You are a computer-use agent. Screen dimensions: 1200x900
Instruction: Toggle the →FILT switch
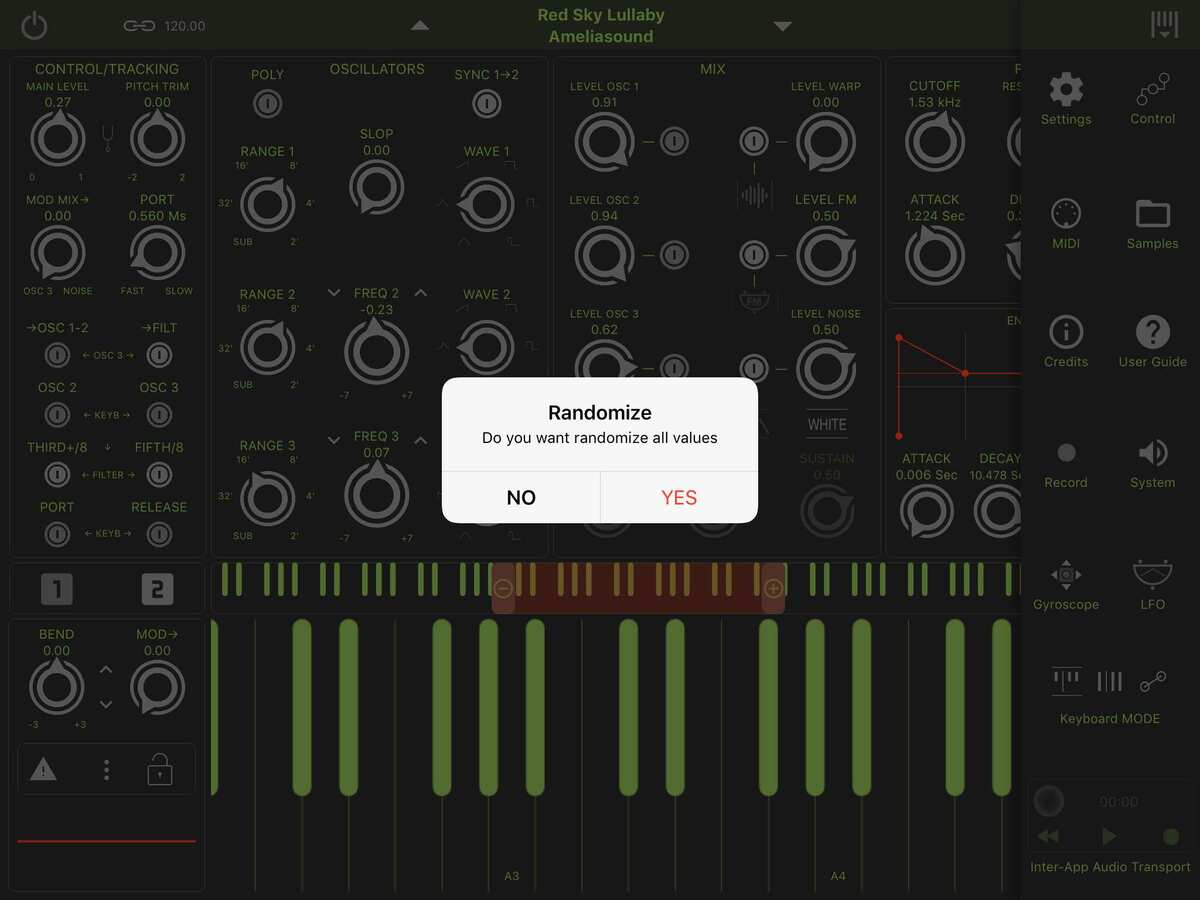(x=159, y=355)
